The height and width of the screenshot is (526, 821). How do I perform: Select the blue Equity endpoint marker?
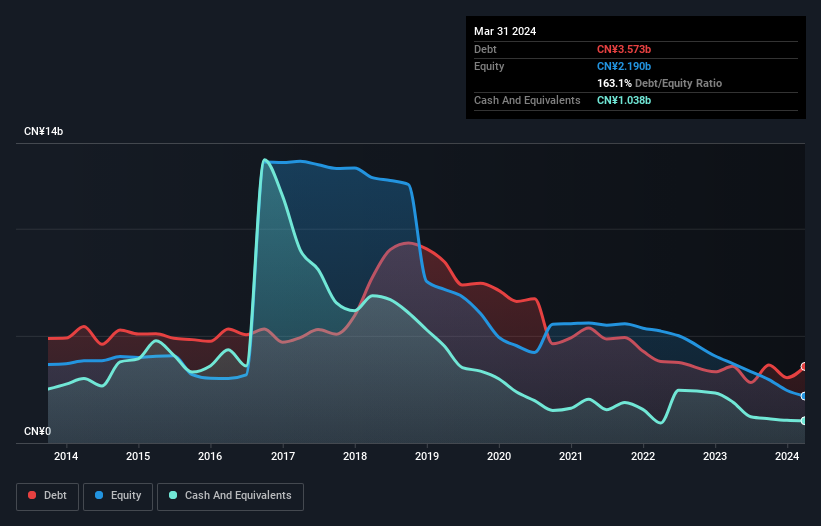[804, 396]
